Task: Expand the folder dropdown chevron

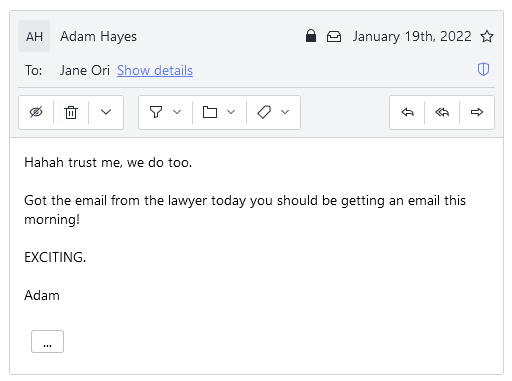Action: [x=231, y=112]
